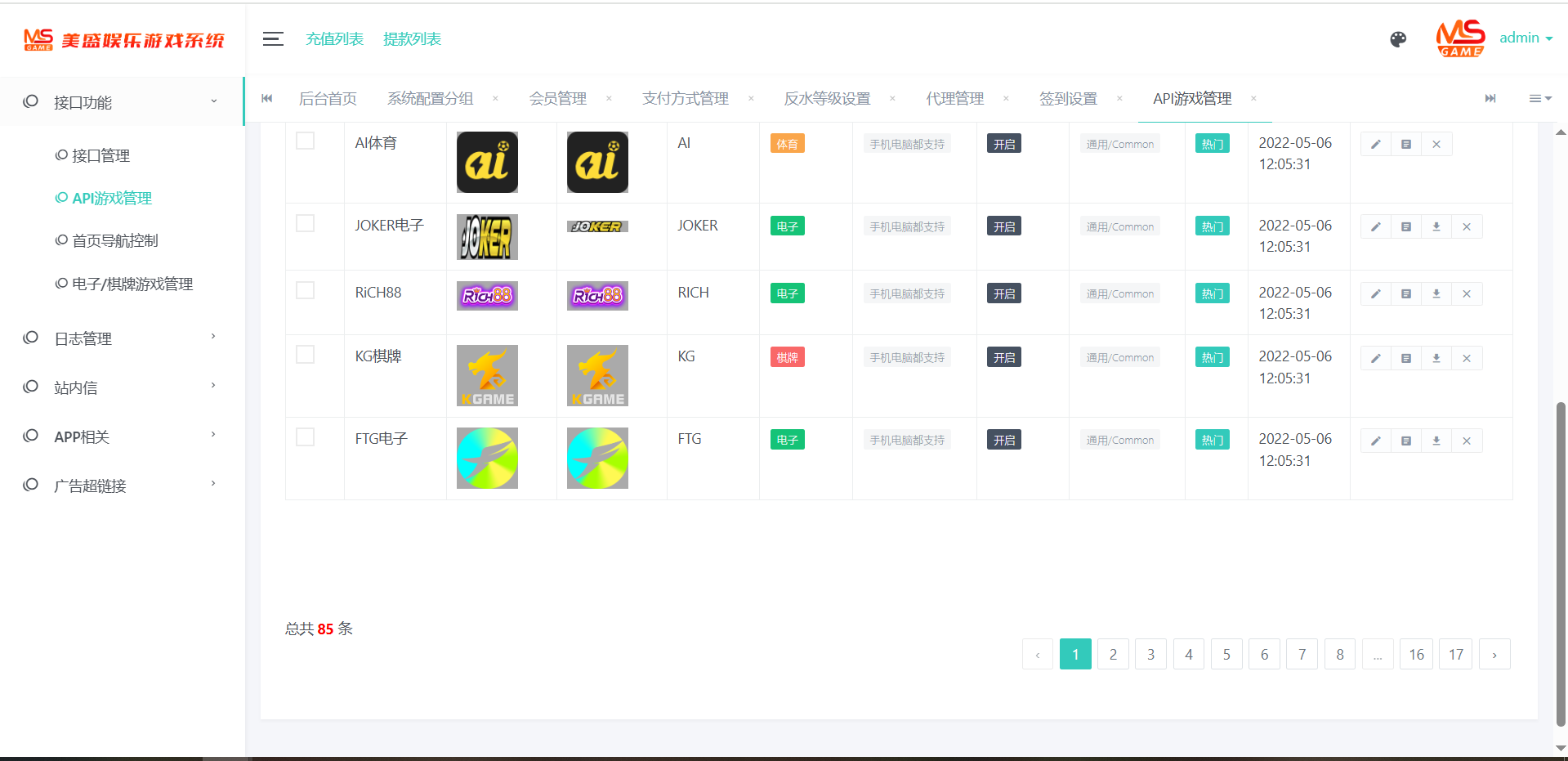Viewport: 1568px width, 761px height.
Task: Check the checkbox for AI体育 row
Action: coord(305,141)
